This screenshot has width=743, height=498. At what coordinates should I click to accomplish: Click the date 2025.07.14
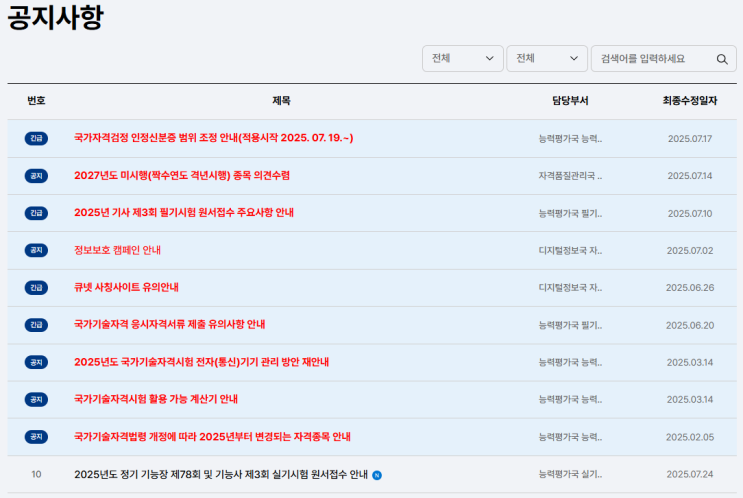690,176
